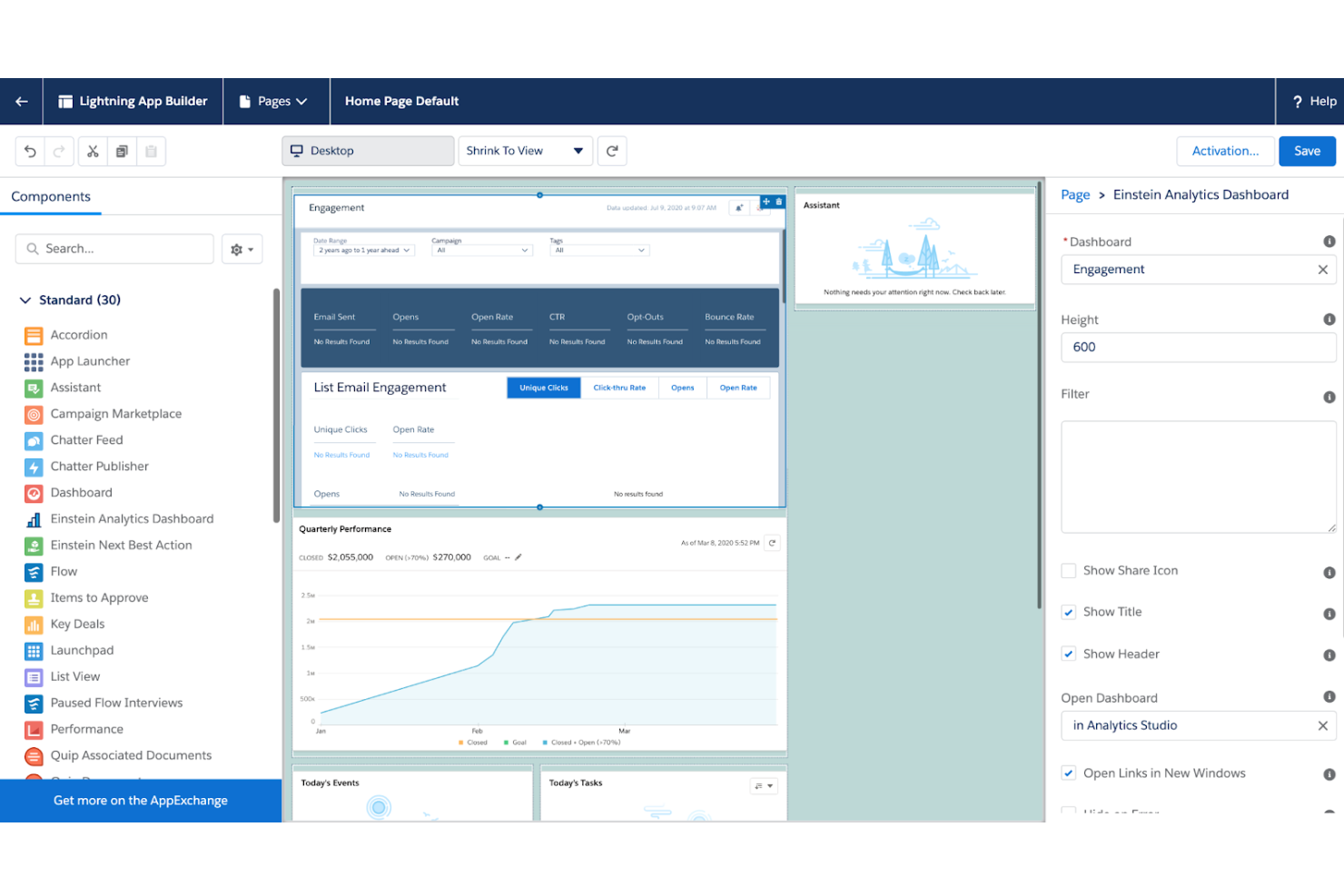Refresh the Quarterly Performance chart
This screenshot has height=896, width=1344.
pyautogui.click(x=773, y=543)
